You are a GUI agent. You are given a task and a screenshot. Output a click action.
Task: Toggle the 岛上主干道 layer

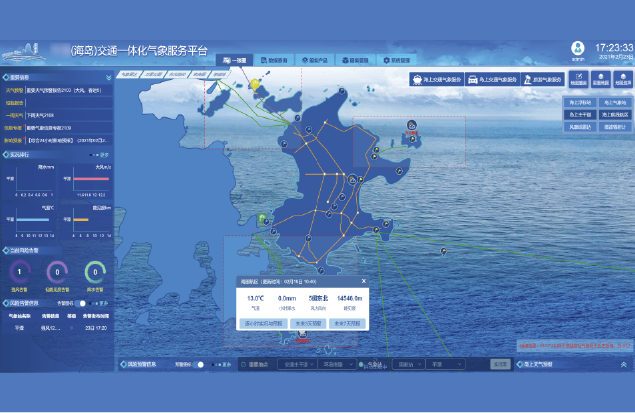(x=580, y=115)
